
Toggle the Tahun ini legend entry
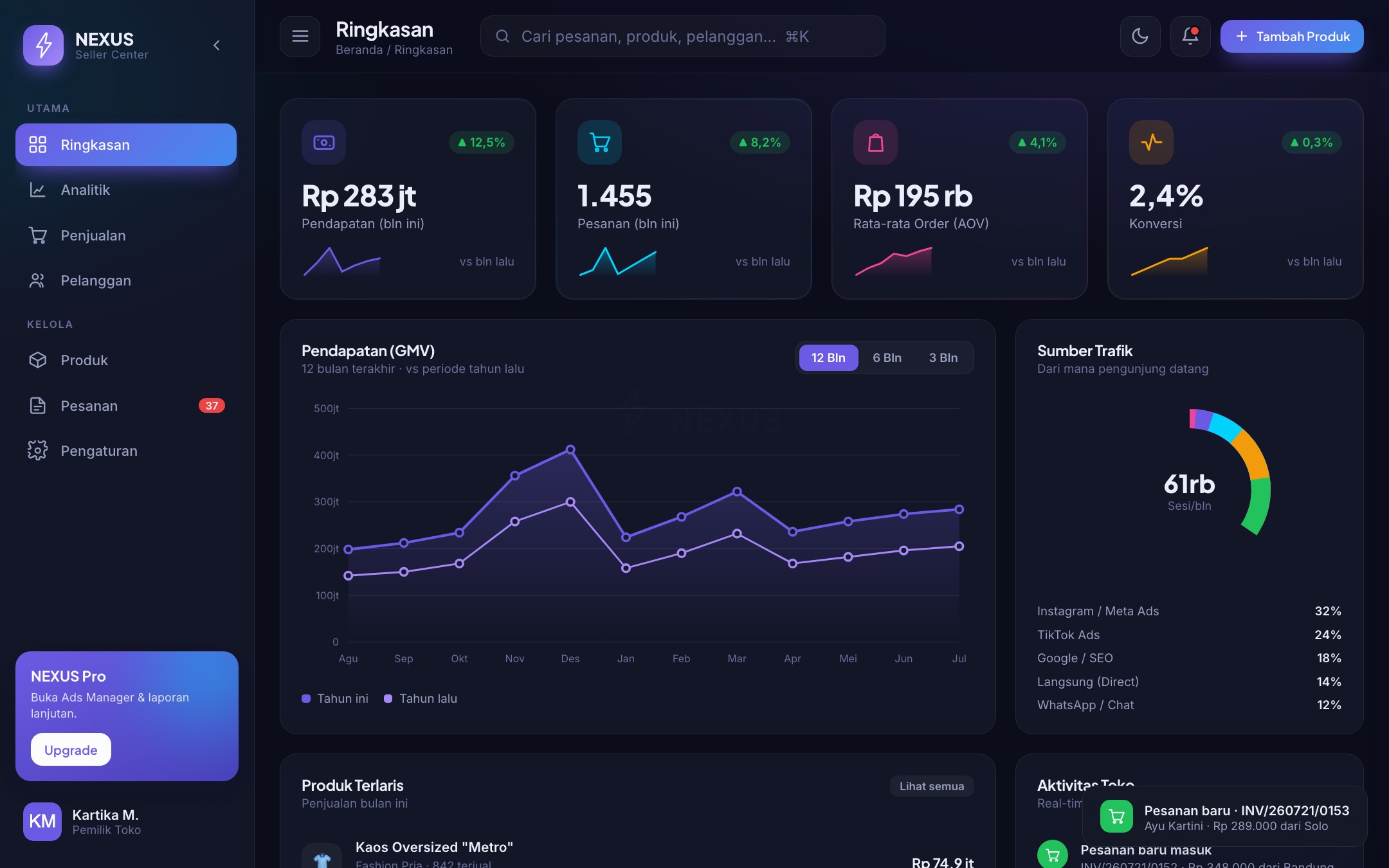point(335,698)
